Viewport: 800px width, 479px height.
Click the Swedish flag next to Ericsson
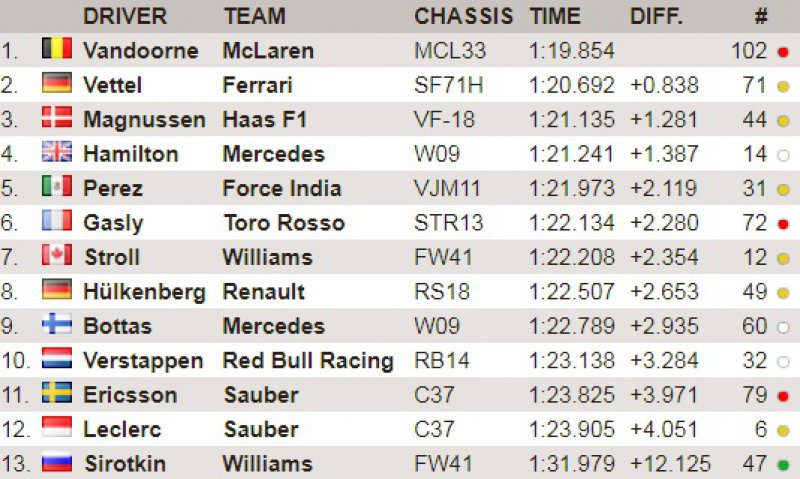click(x=56, y=394)
